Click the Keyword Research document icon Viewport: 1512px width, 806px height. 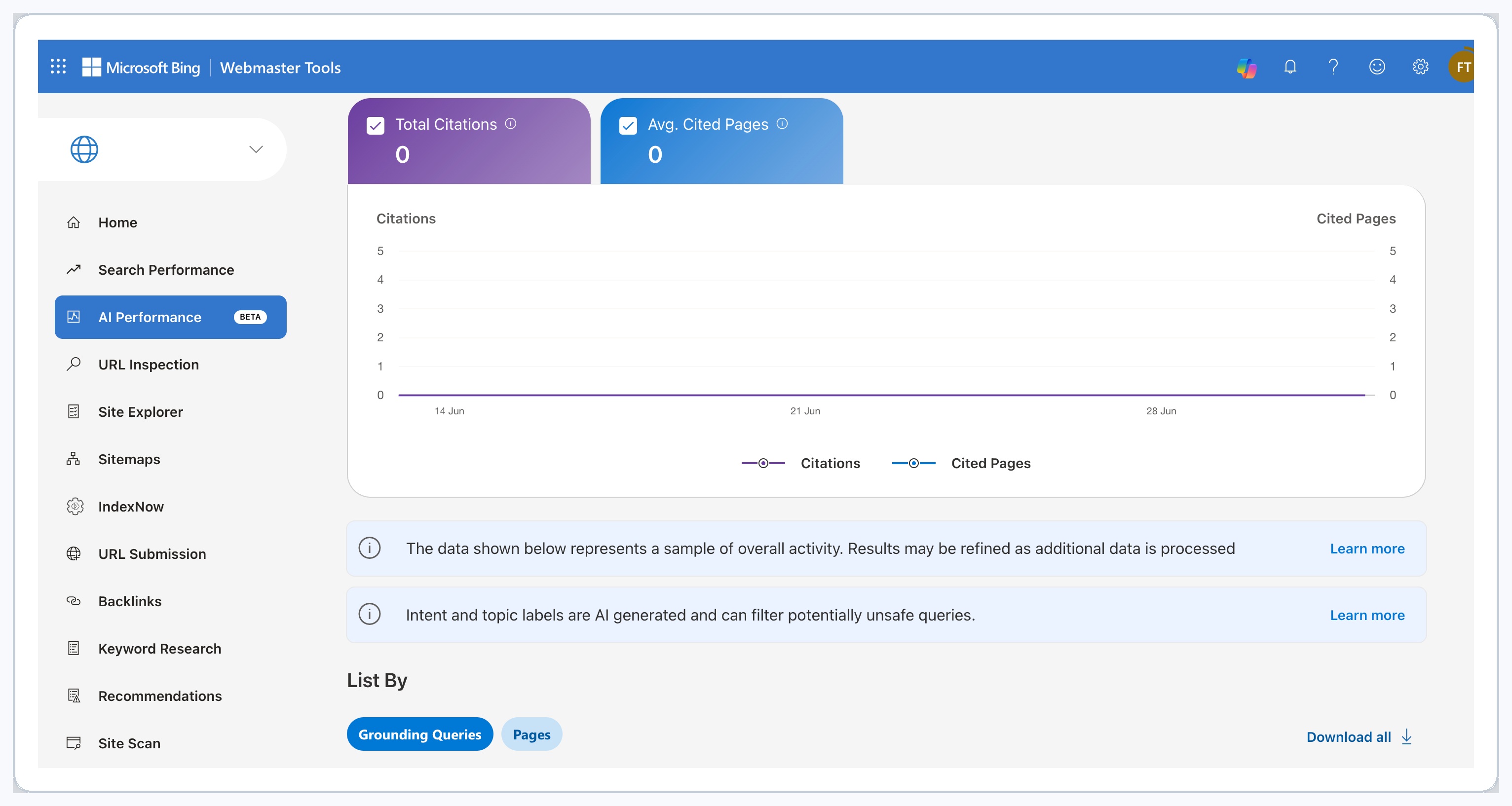point(74,648)
